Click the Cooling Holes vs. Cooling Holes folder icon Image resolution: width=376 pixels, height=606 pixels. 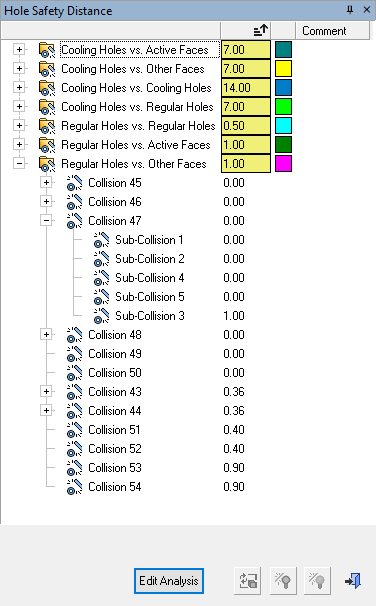(x=47, y=88)
